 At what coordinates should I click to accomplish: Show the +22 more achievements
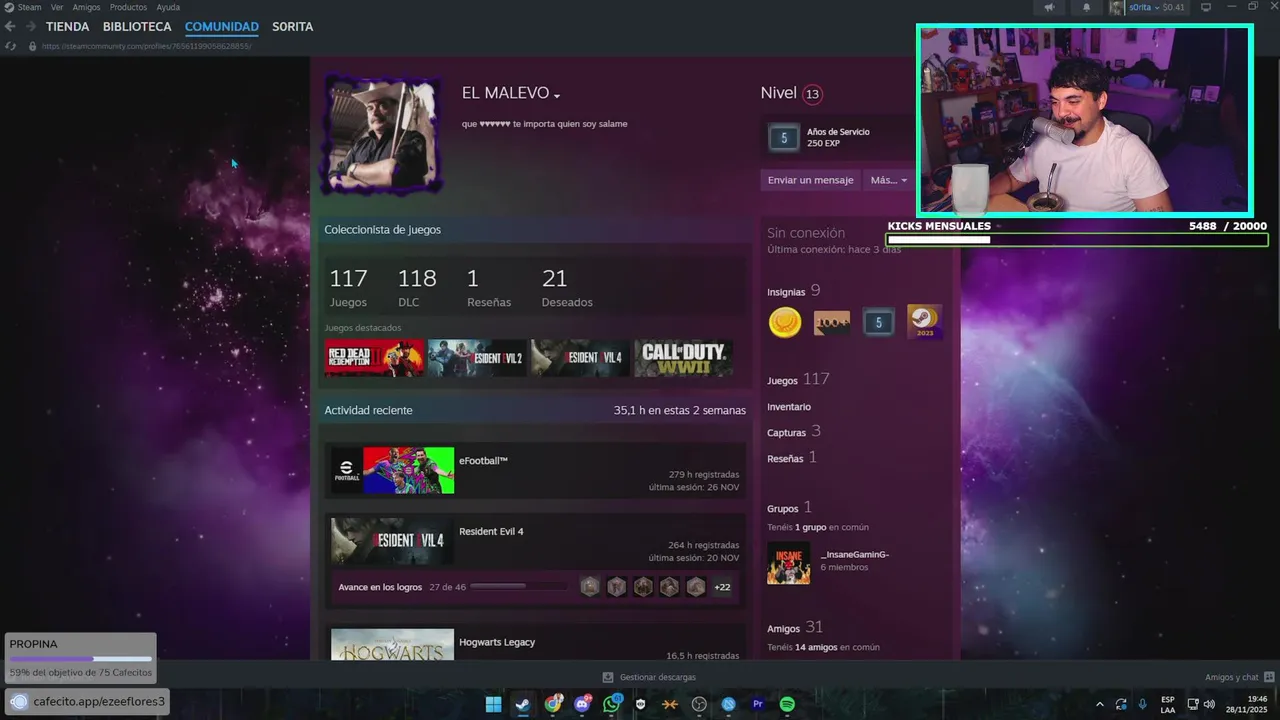pyautogui.click(x=722, y=587)
